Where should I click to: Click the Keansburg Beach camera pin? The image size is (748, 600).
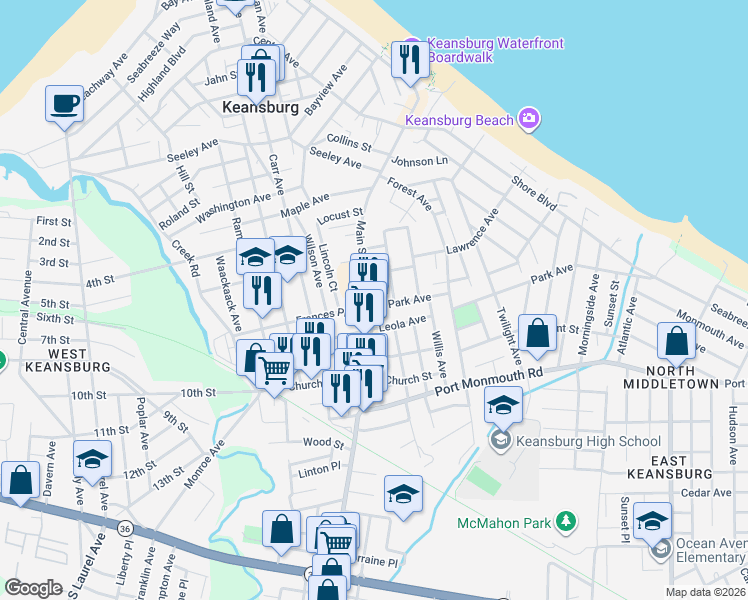click(529, 118)
